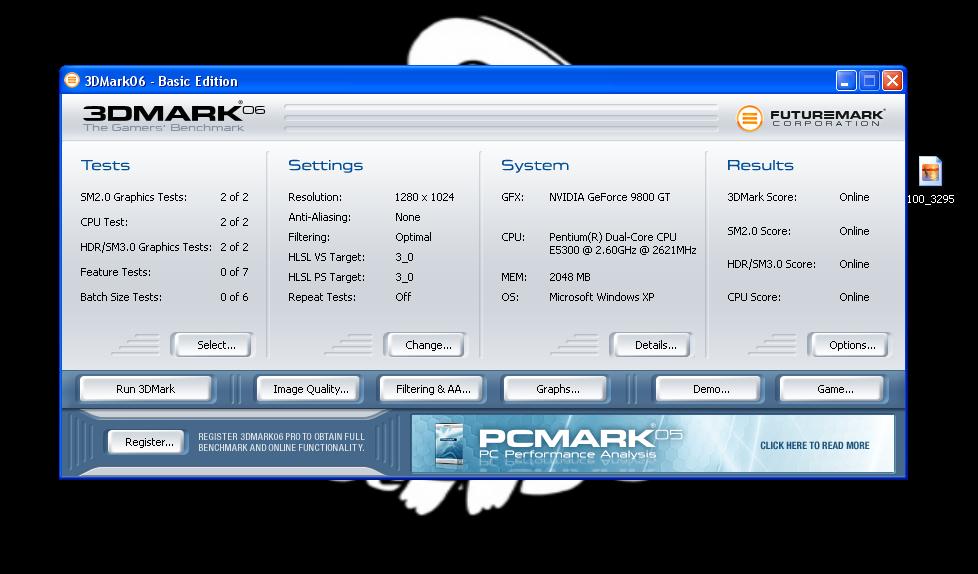
Task: Close the 3DMark06 window
Action: point(893,80)
